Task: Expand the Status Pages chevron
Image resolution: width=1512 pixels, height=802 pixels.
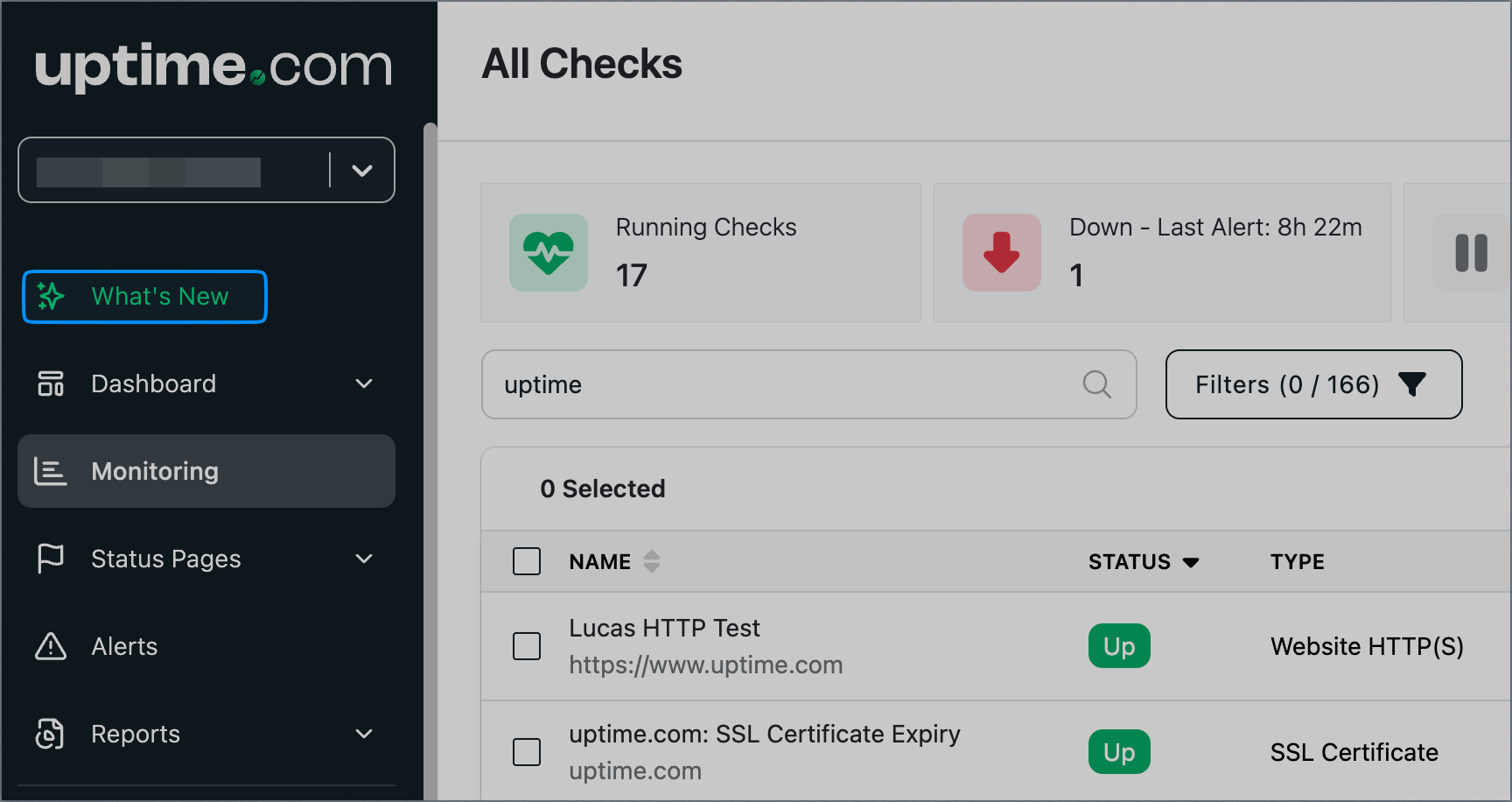Action: click(364, 559)
